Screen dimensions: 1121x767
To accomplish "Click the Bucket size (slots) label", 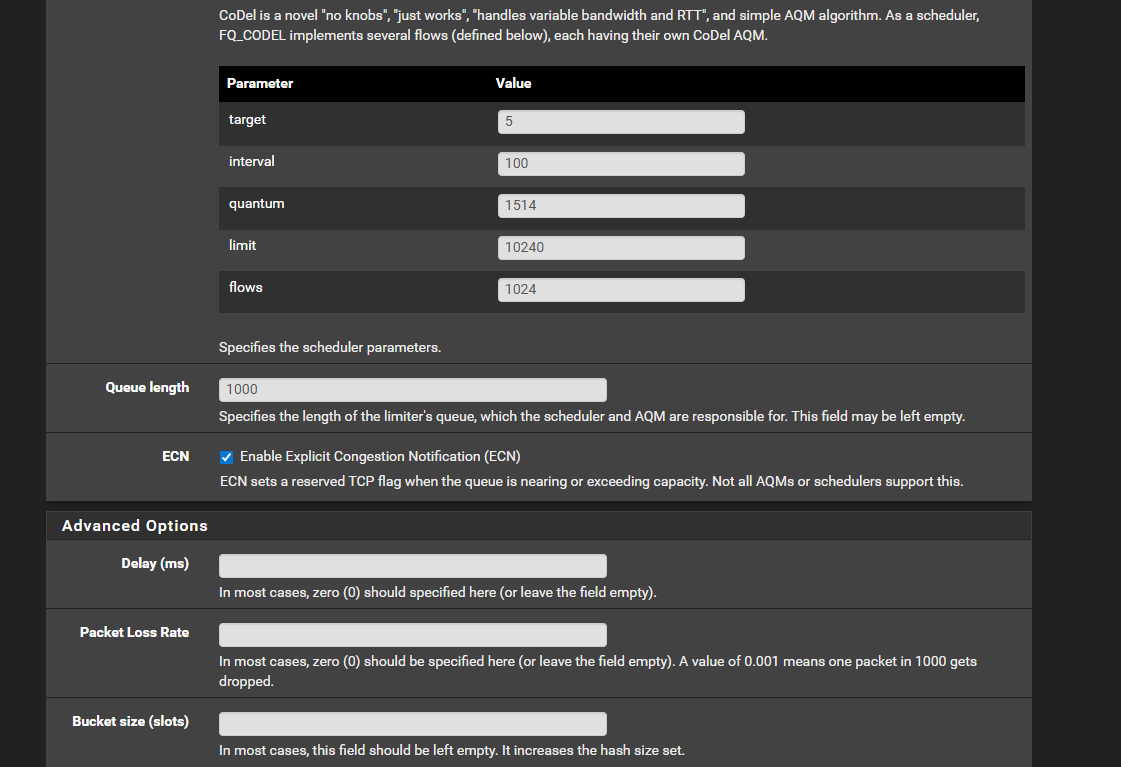I will (x=130, y=722).
